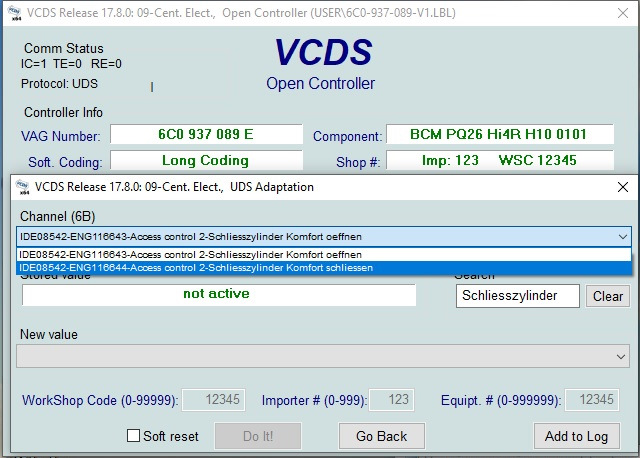The height and width of the screenshot is (458, 640).
Task: Click the Importer # field
Action: [x=391, y=400]
